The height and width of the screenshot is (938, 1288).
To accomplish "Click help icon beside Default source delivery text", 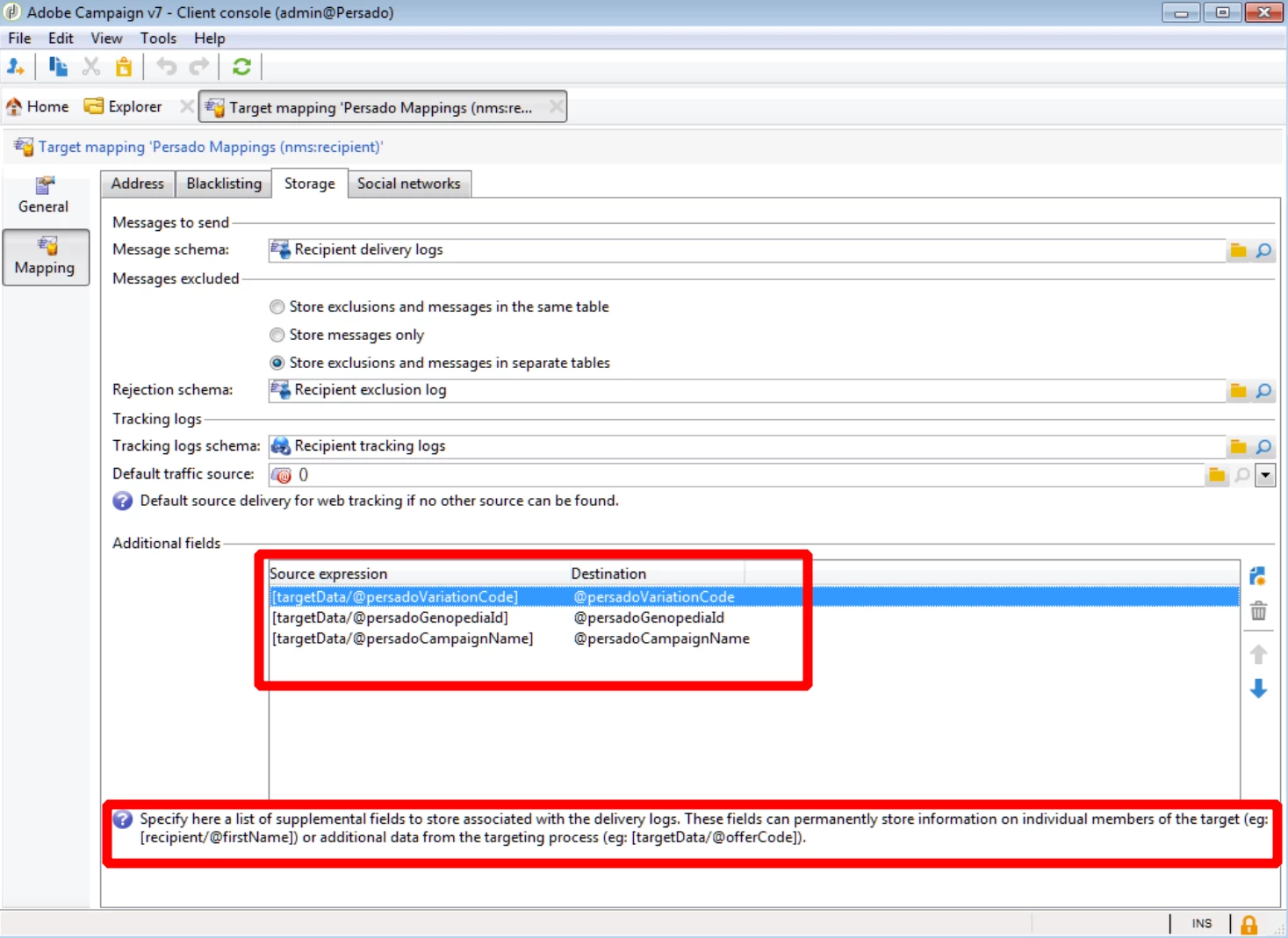I will click(123, 501).
